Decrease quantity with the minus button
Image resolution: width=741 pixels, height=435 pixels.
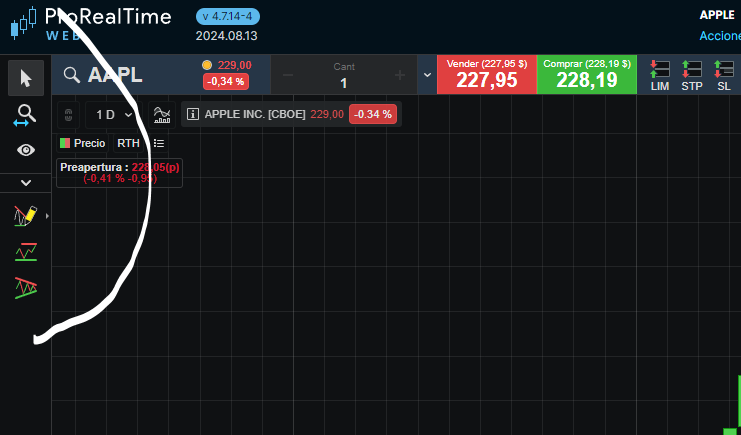tap(288, 75)
